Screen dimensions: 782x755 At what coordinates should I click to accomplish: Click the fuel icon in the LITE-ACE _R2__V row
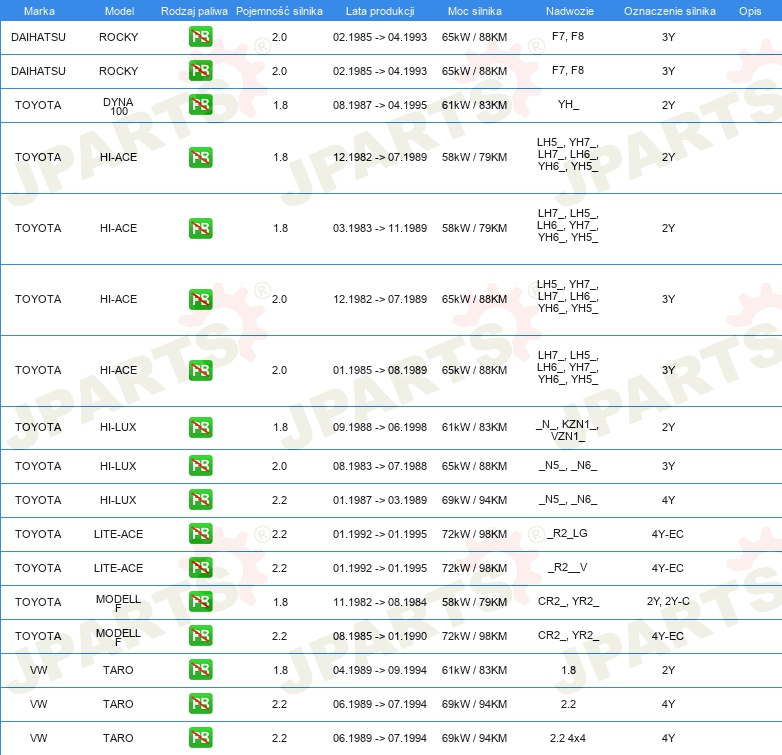(200, 567)
